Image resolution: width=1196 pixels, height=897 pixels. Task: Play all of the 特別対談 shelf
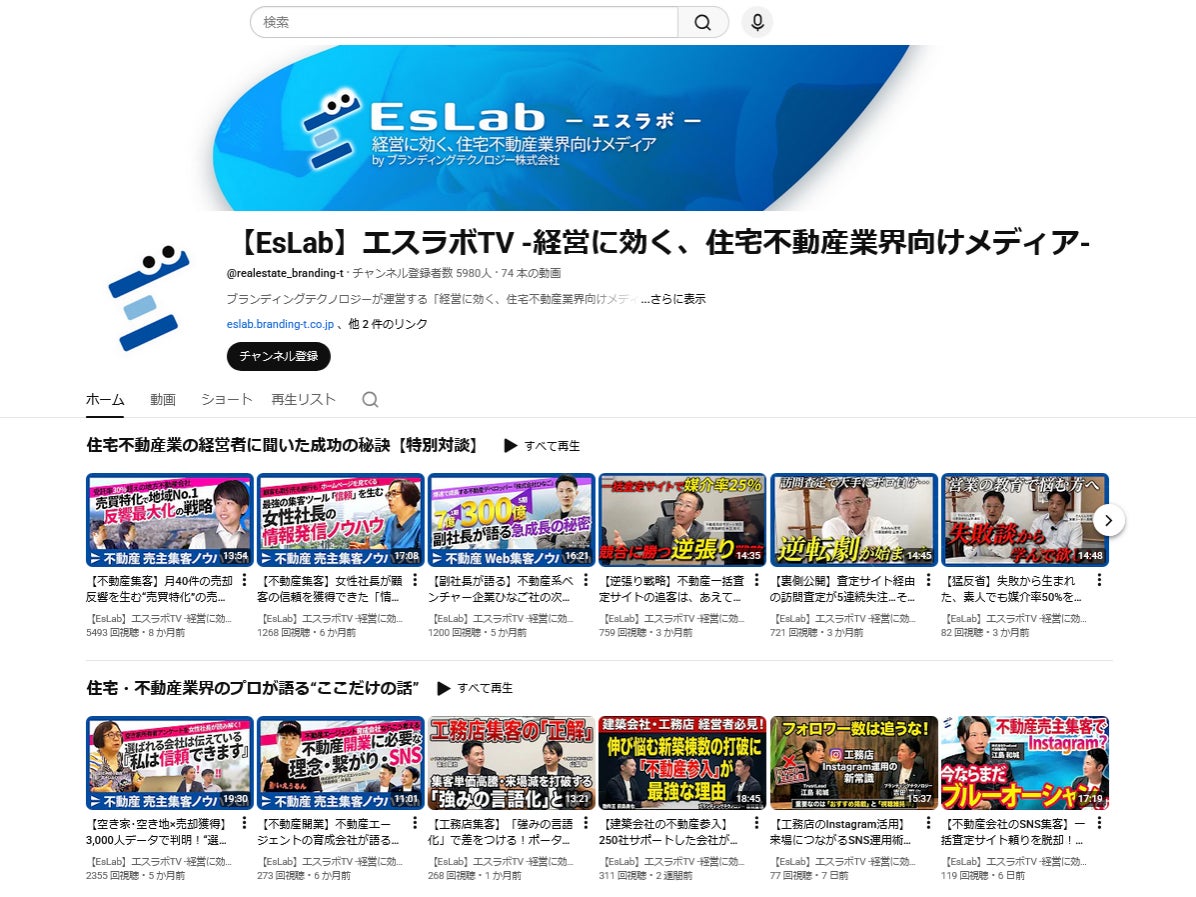coord(542,445)
